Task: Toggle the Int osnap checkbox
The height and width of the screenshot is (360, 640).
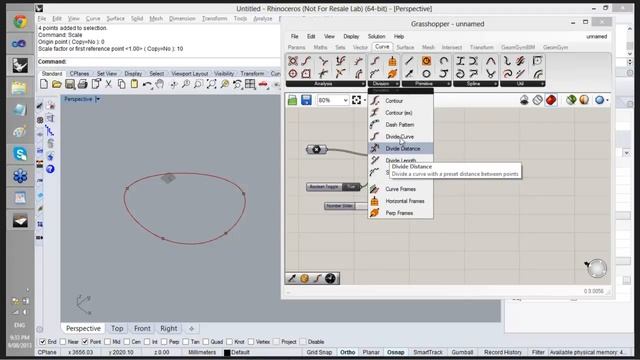Action: pyautogui.click(x=147, y=342)
